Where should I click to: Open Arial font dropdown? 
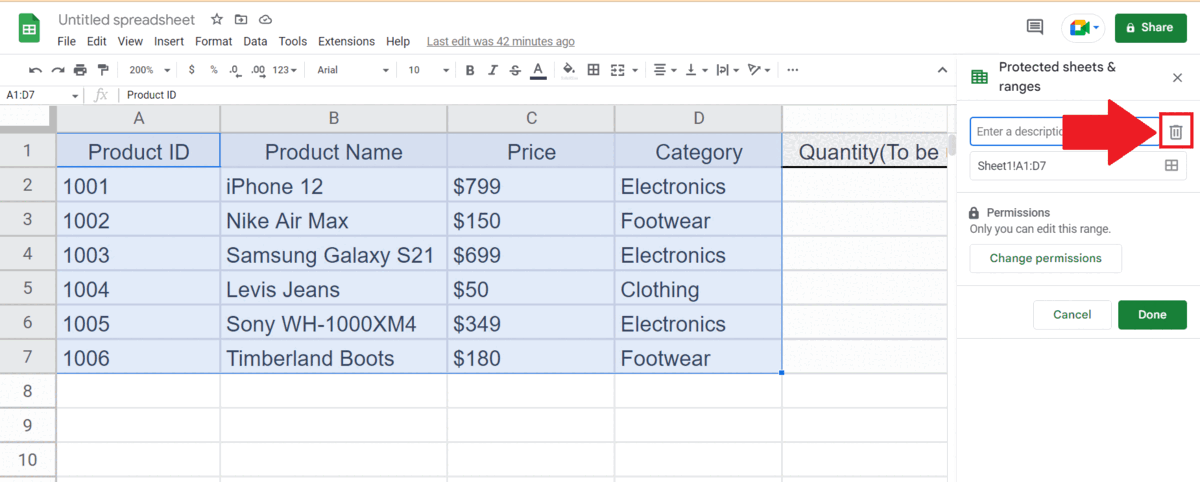tap(353, 70)
